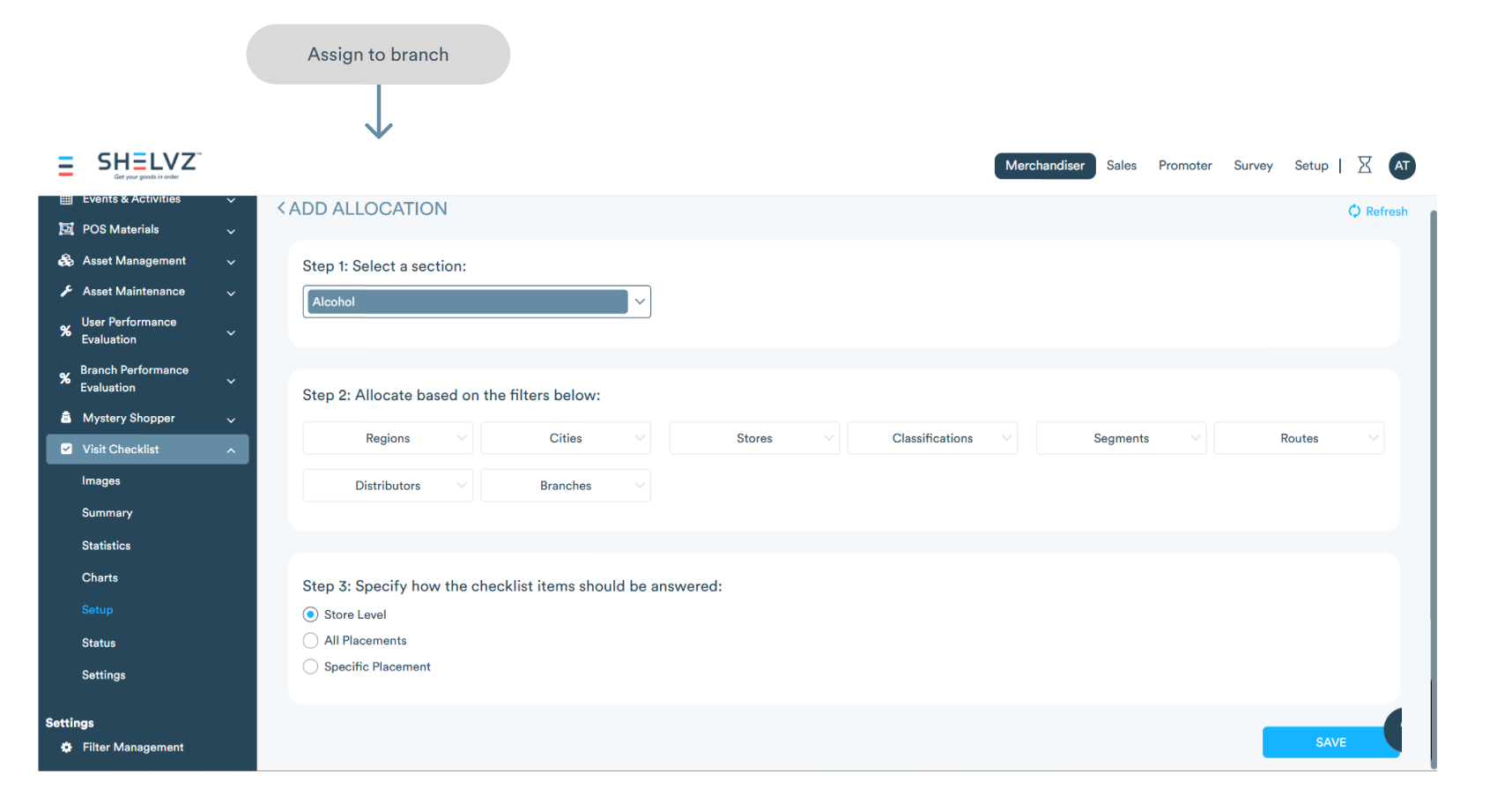Open the Promoter tab
This screenshot has height=811, width=1512.
(x=1184, y=166)
